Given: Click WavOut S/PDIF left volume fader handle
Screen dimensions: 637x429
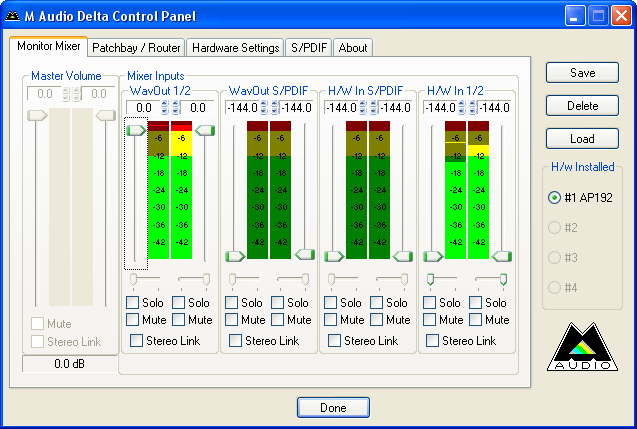Looking at the screenshot, I should (235, 256).
